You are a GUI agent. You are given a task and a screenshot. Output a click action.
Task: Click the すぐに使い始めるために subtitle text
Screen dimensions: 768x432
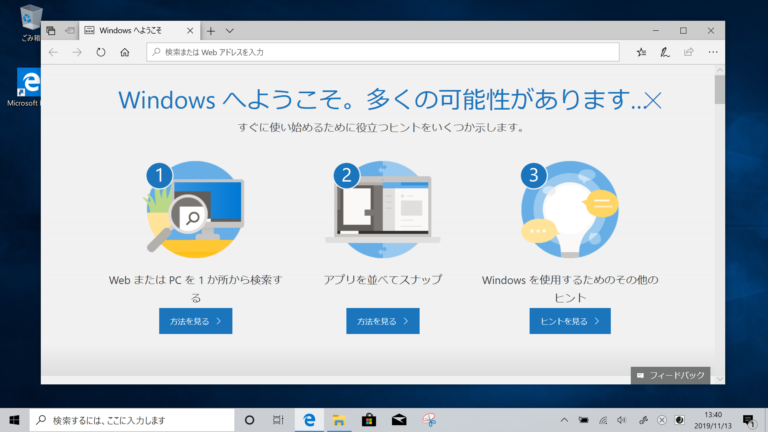point(381,127)
